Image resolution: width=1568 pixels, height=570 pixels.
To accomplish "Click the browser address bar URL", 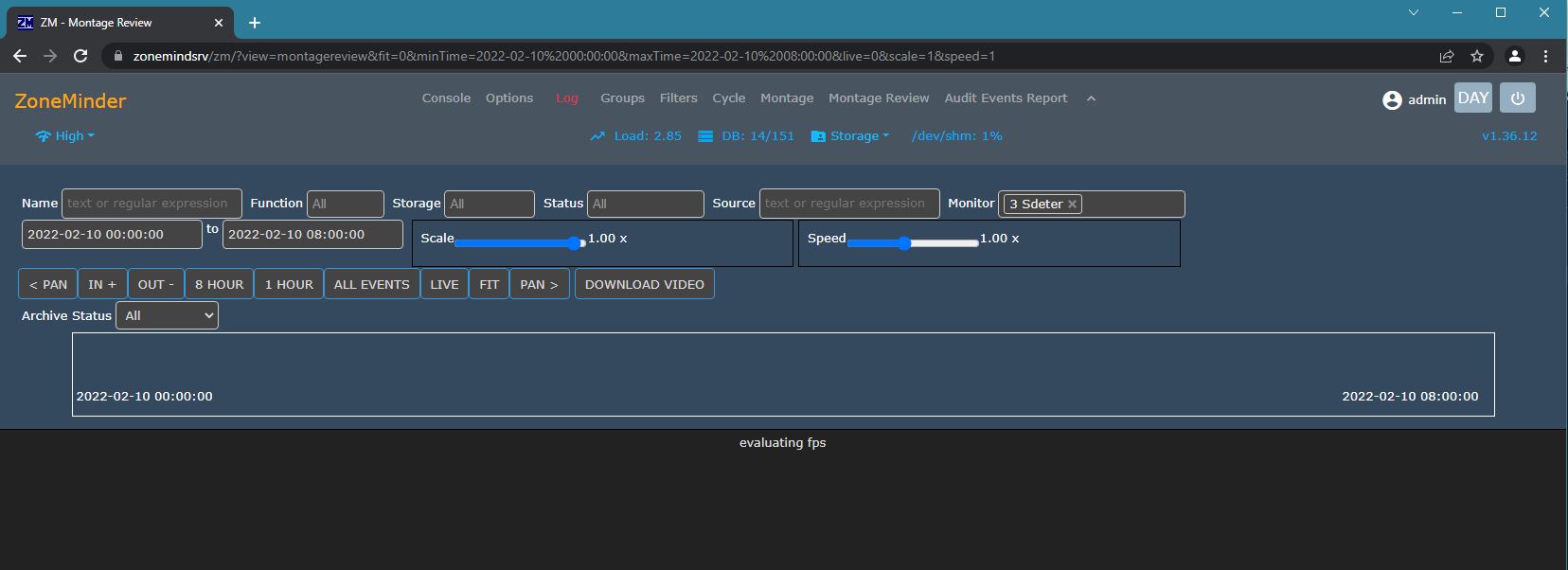I will [564, 56].
